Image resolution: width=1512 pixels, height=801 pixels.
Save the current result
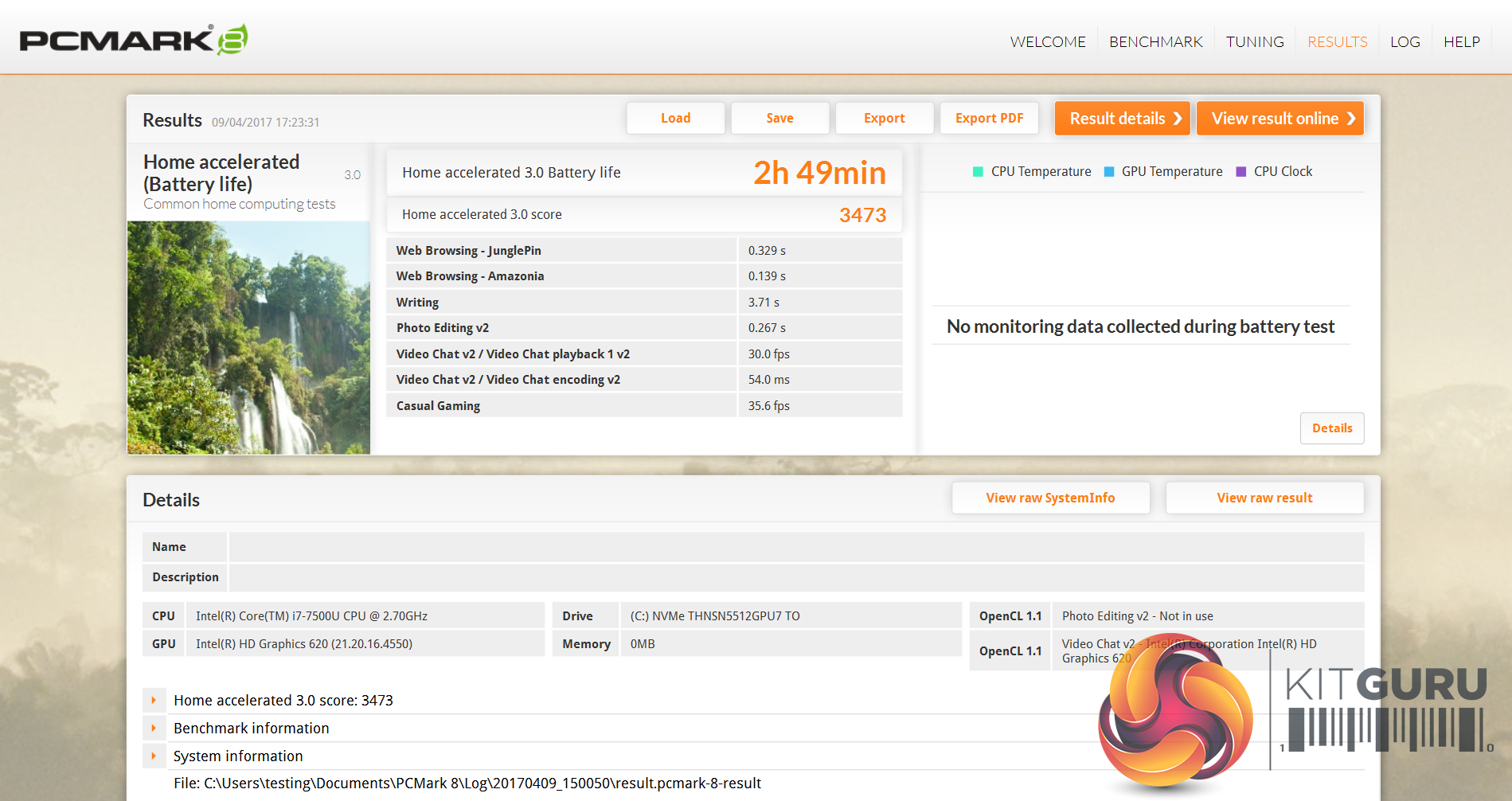pyautogui.click(x=780, y=118)
